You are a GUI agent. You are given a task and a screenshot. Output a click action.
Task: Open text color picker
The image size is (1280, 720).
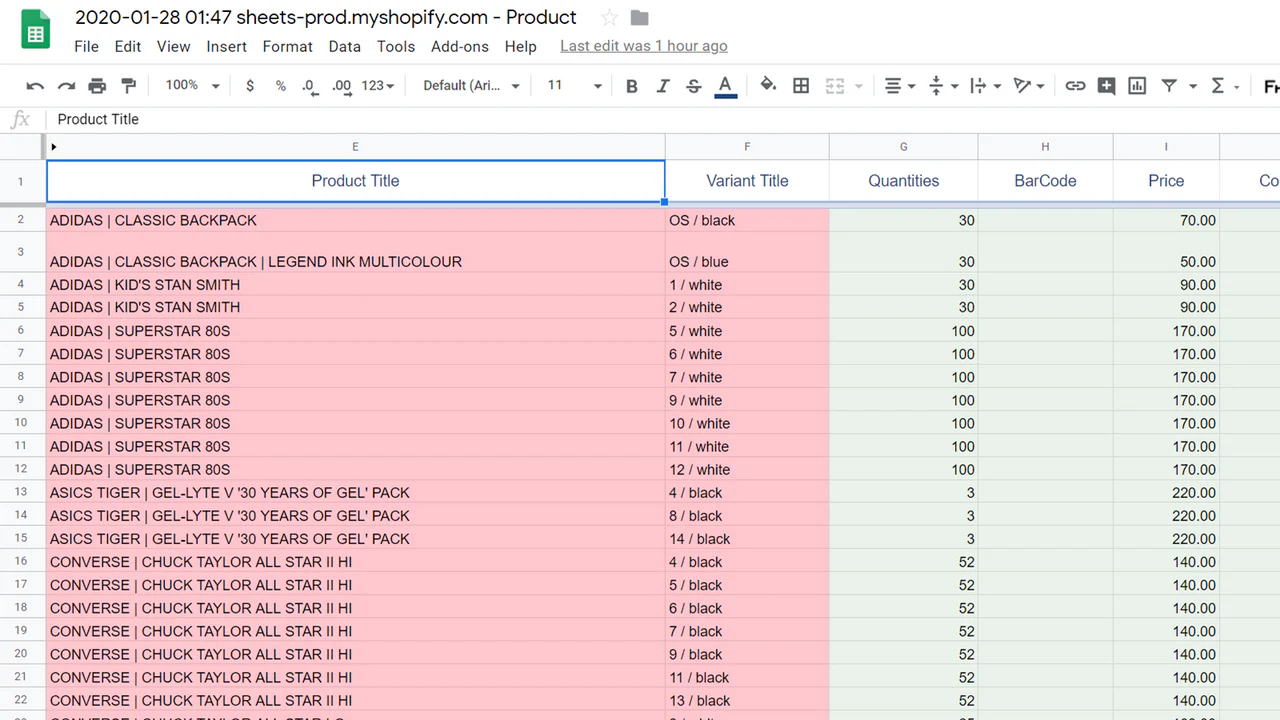(x=726, y=86)
